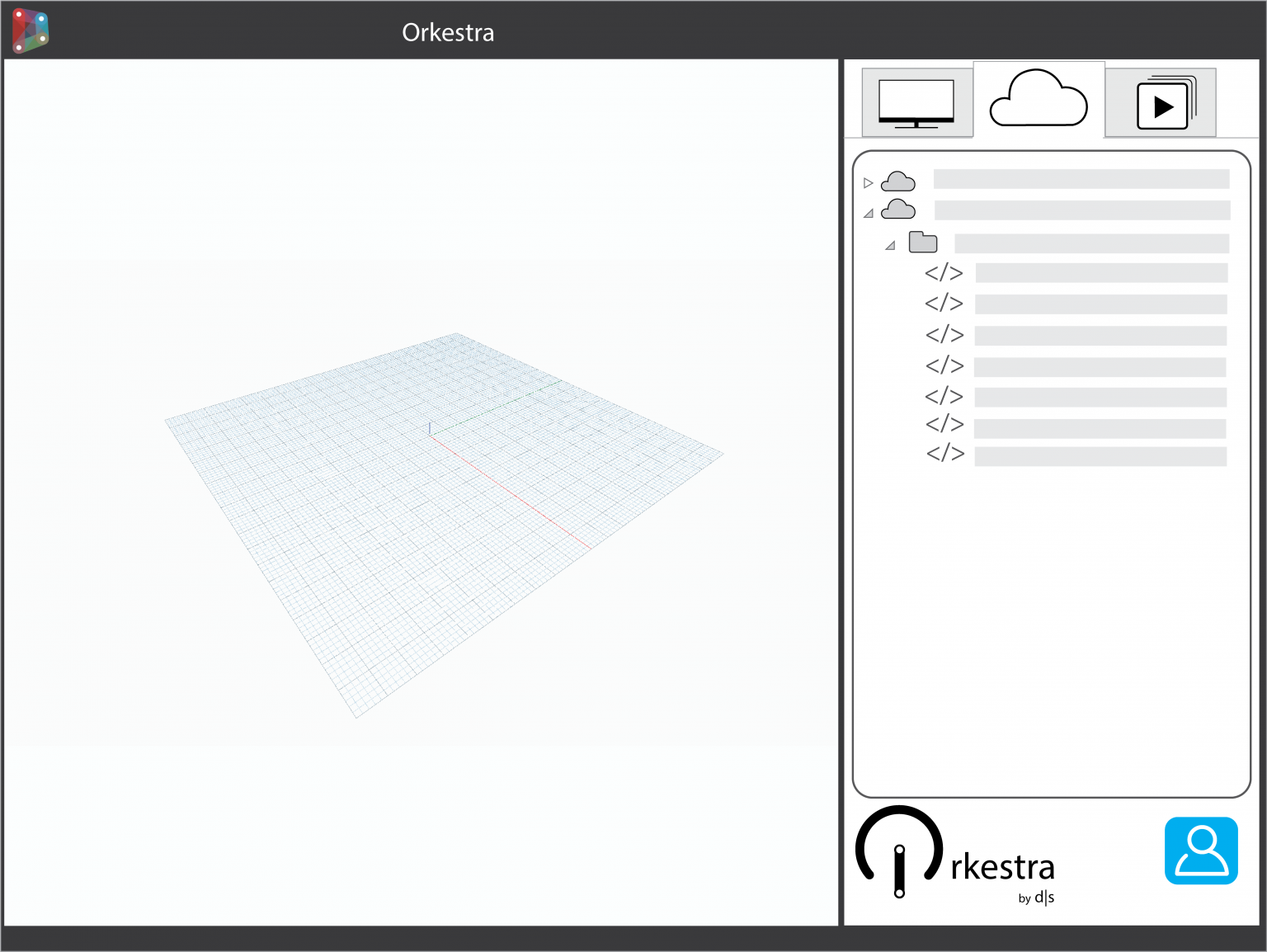
Task: Expand the collapsed first cloud node
Action: coord(868,182)
